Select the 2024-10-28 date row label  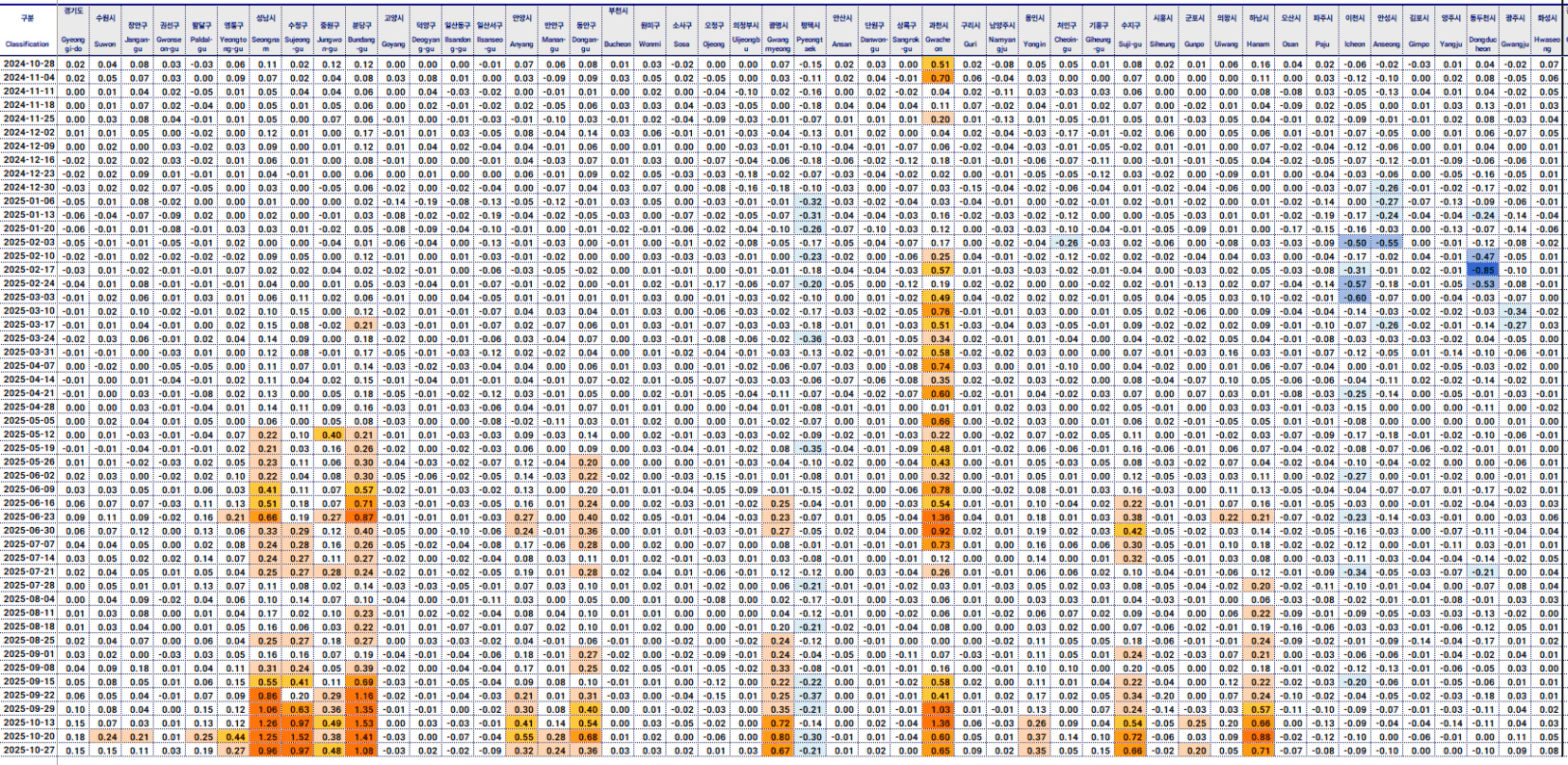tap(28, 65)
